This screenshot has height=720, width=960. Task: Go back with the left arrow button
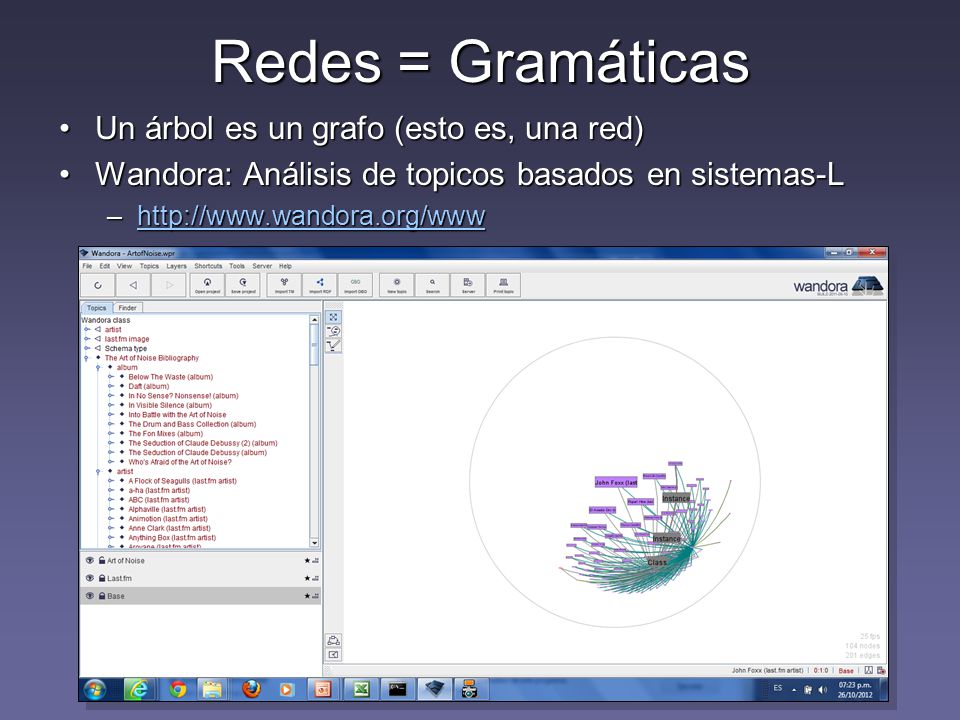pos(133,285)
